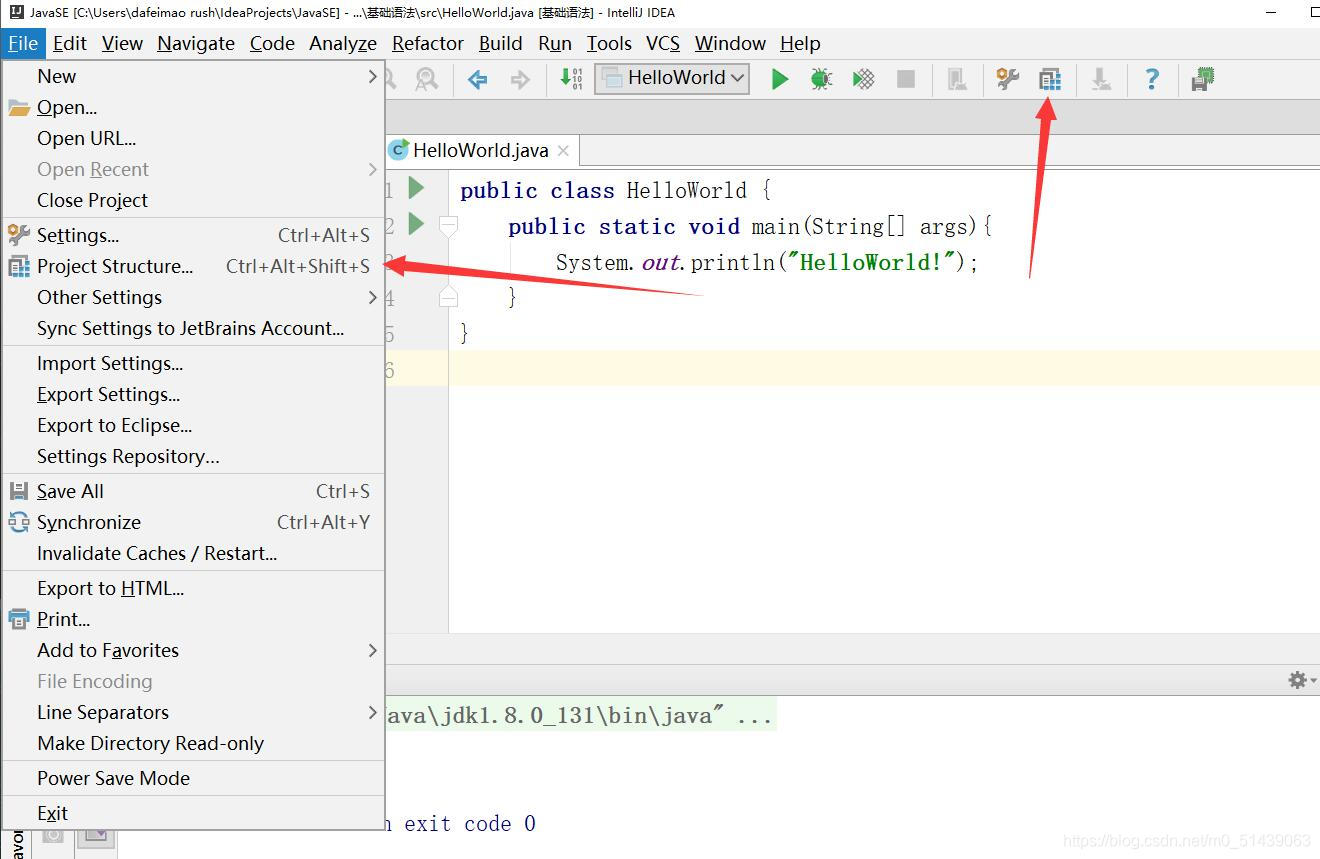This screenshot has height=859, width=1320.
Task: Open the run panel gear settings
Action: pyautogui.click(x=1298, y=680)
